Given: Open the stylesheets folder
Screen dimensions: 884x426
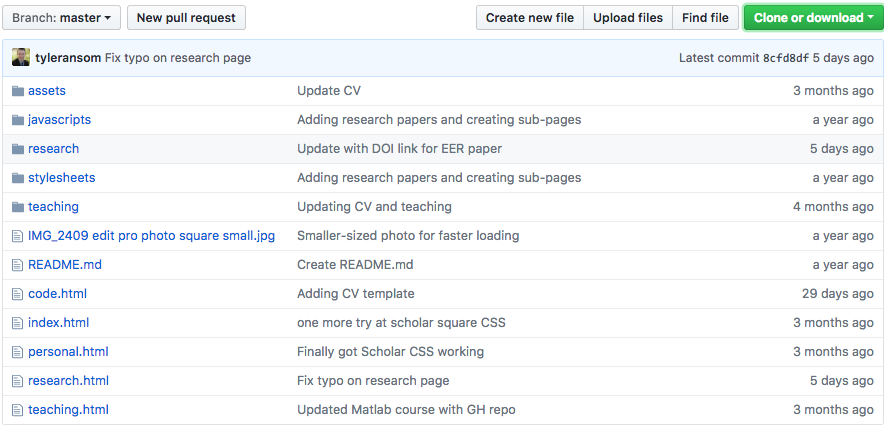Looking at the screenshot, I should (61, 178).
